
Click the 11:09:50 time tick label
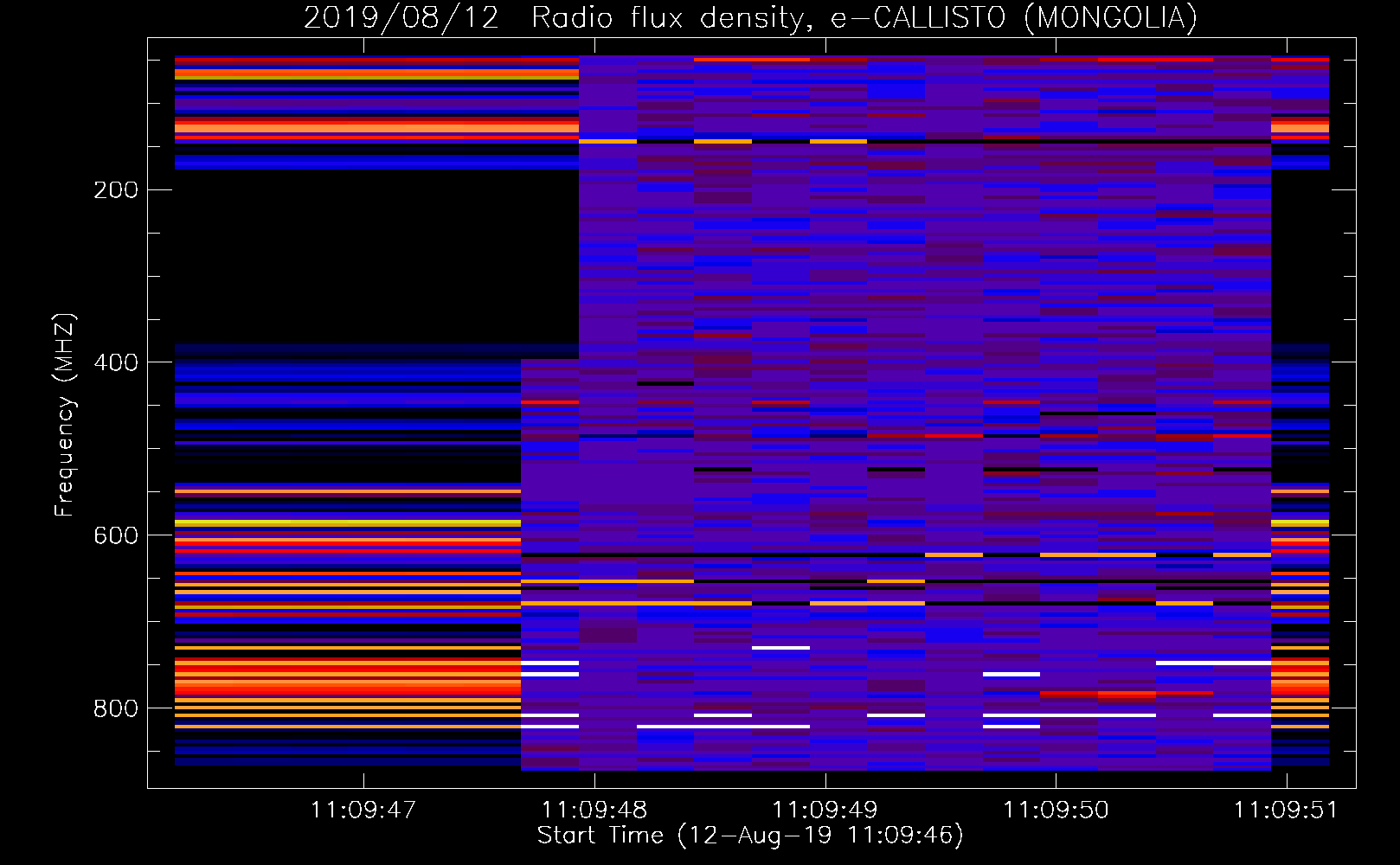click(x=1056, y=811)
